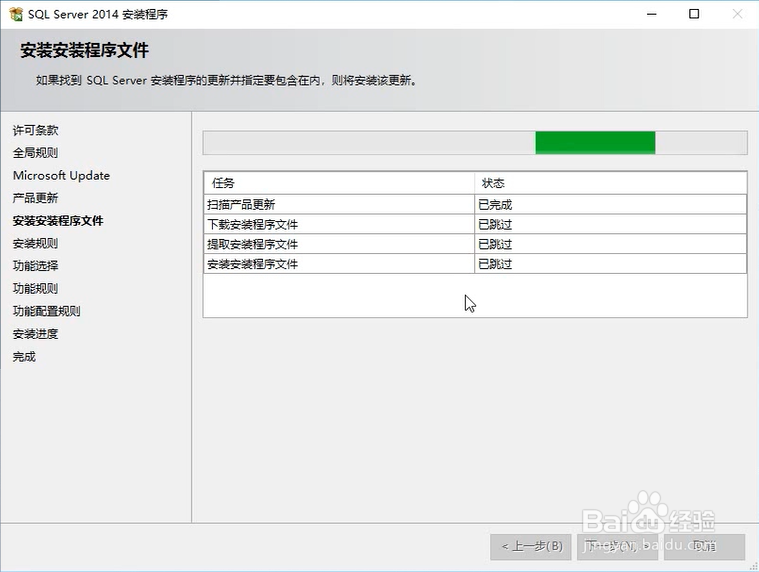Select the 扫描产品更新 task row
Screen dimensions: 759x572
click(x=475, y=205)
